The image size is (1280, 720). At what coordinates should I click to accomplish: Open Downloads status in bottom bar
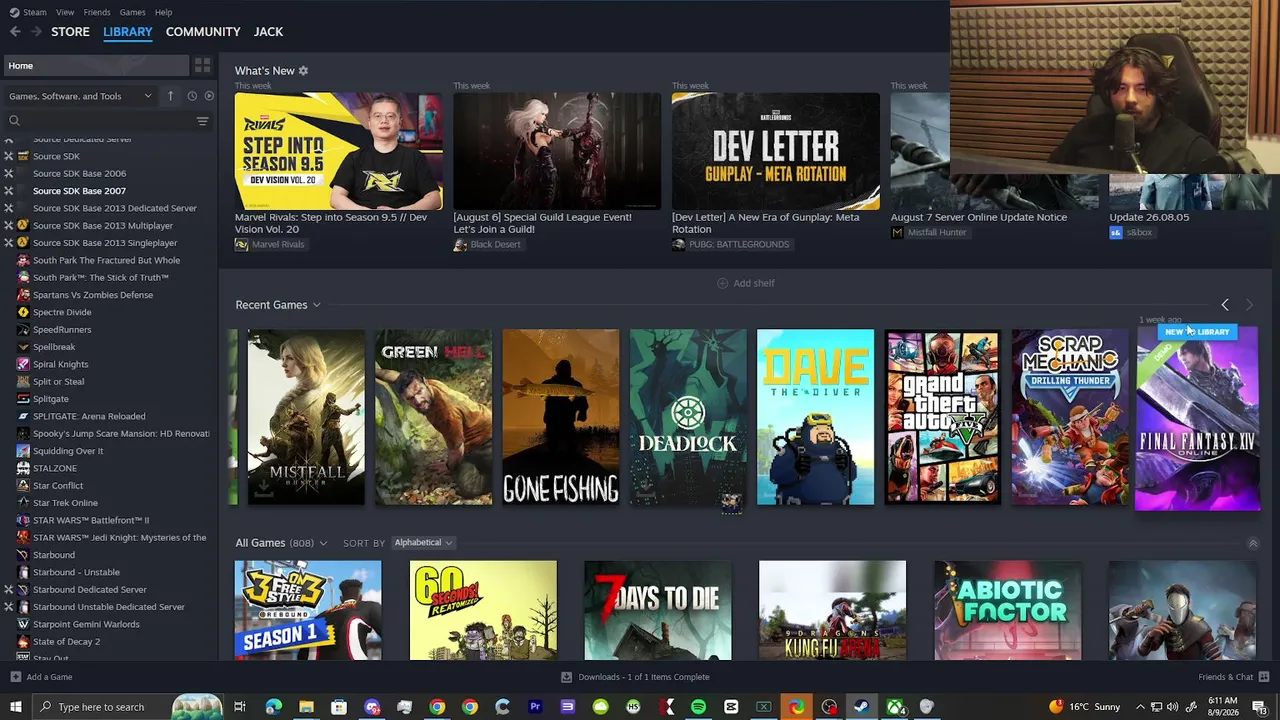click(635, 677)
